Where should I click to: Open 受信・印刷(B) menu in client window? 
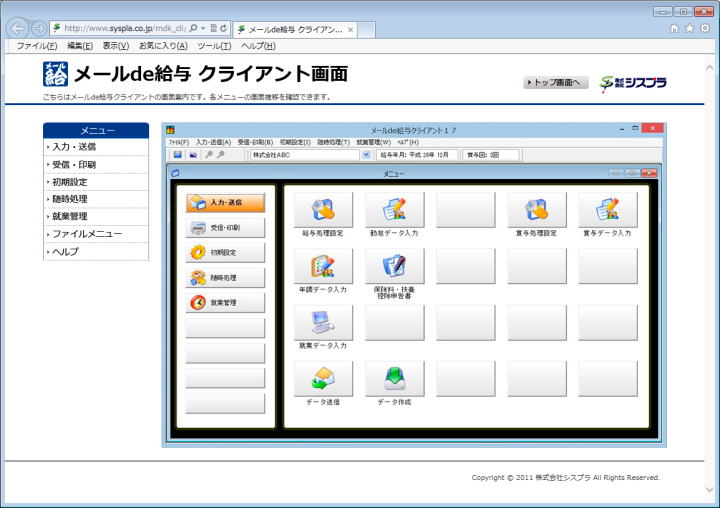[x=255, y=142]
